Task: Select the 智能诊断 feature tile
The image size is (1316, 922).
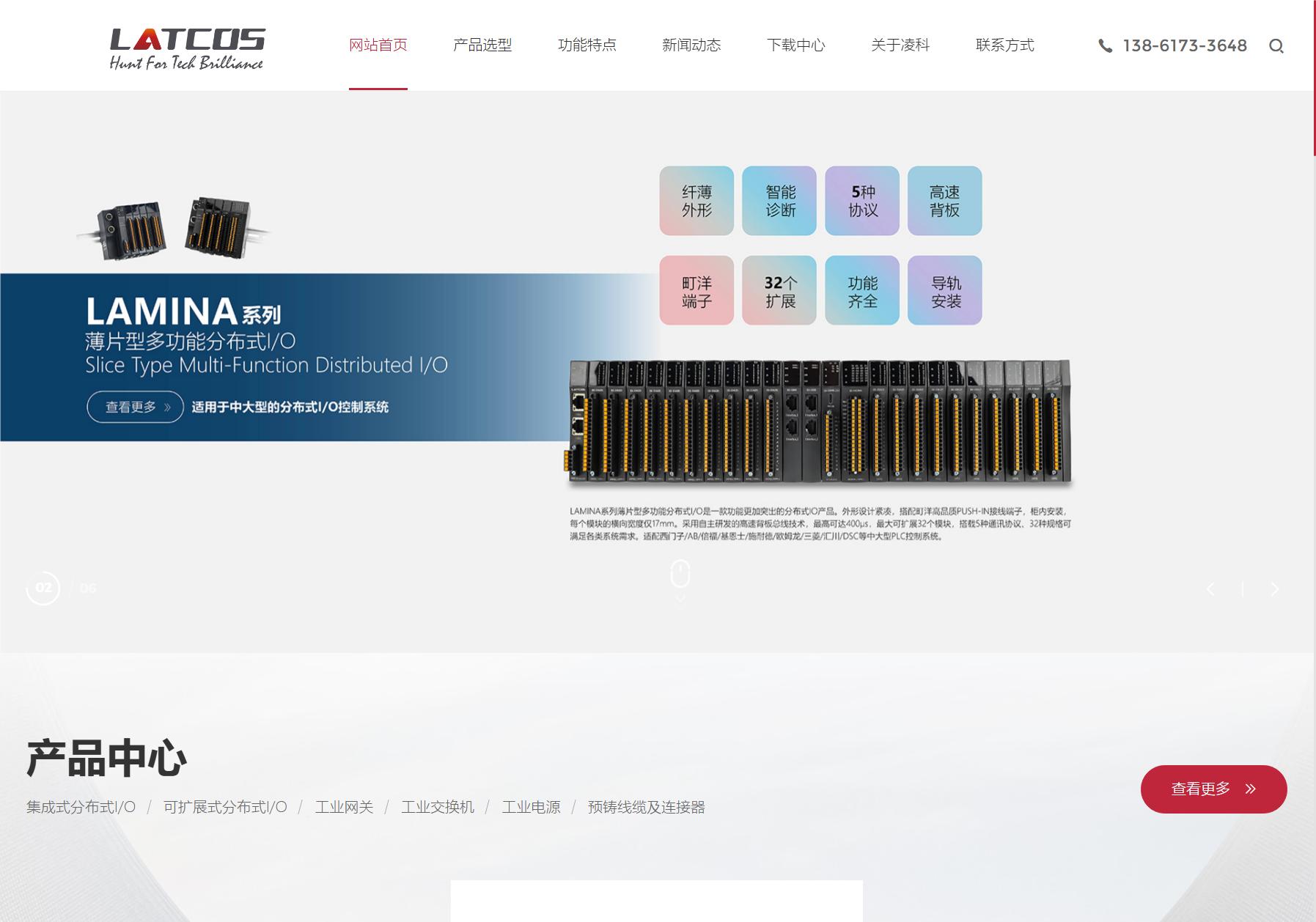Action: tap(779, 201)
